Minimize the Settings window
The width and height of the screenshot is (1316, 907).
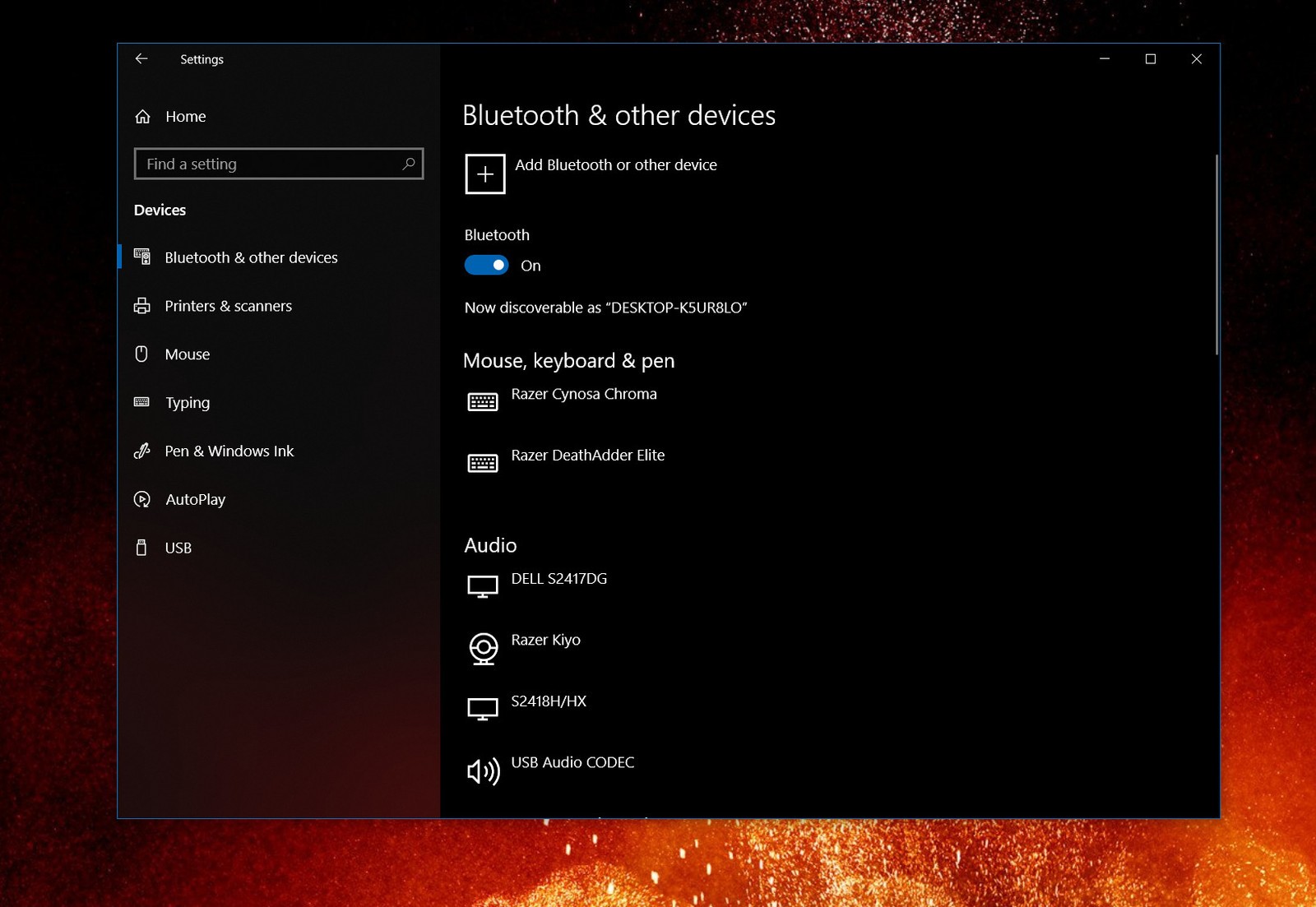pos(1105,59)
